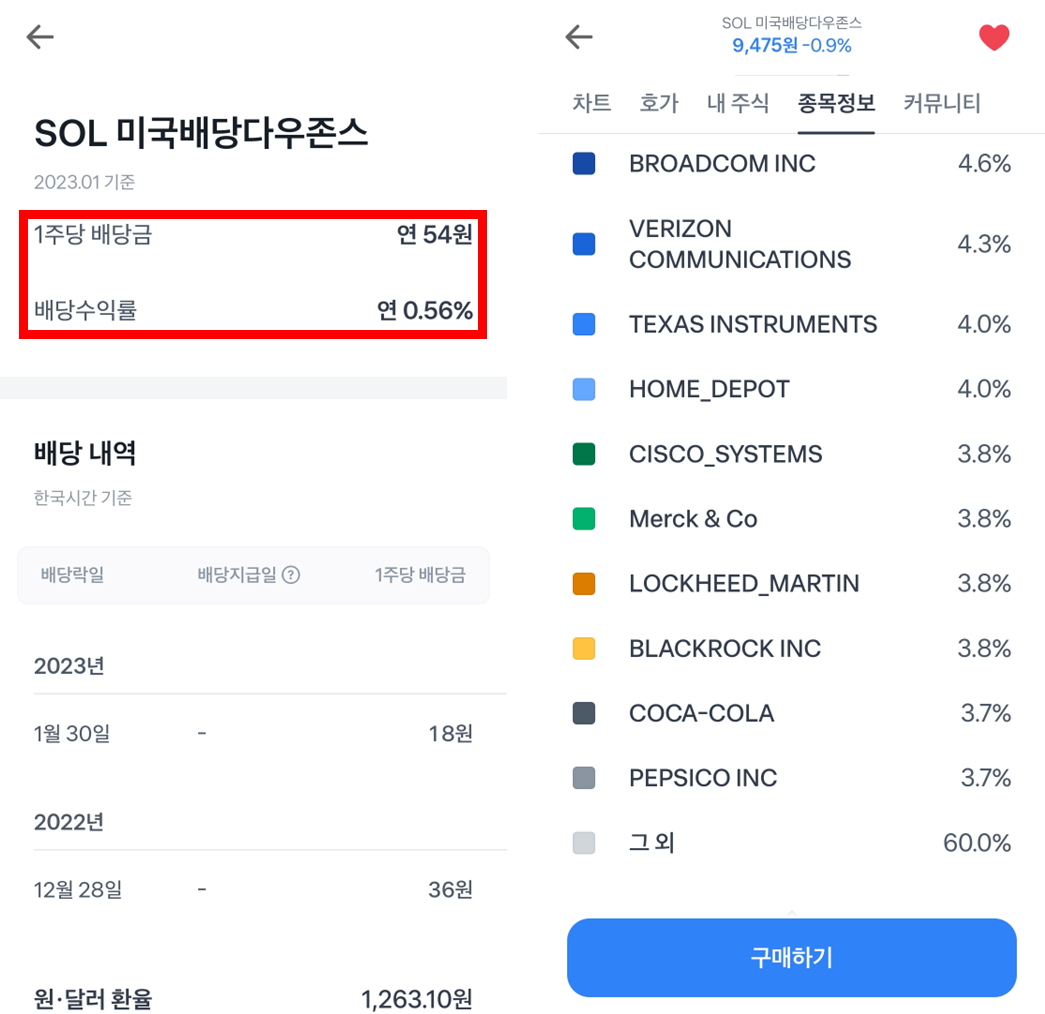Open the 호가 tab
The height and width of the screenshot is (1014, 1045).
pyautogui.click(x=659, y=103)
